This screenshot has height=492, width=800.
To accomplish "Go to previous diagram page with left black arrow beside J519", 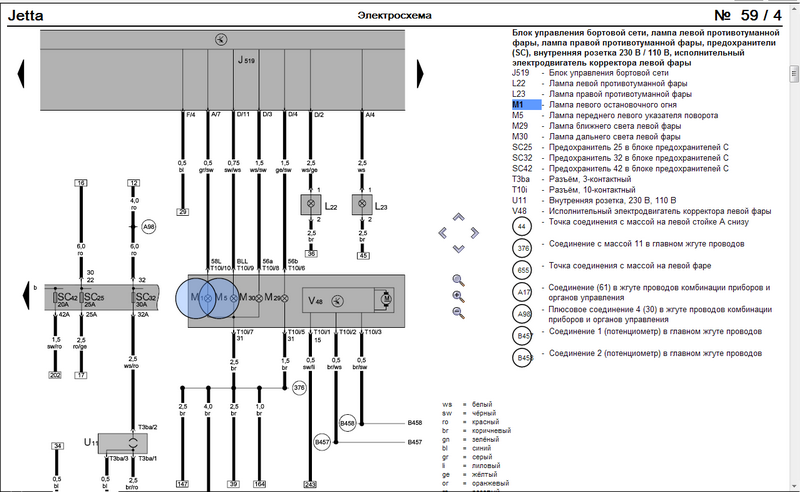I will [x=21, y=74].
